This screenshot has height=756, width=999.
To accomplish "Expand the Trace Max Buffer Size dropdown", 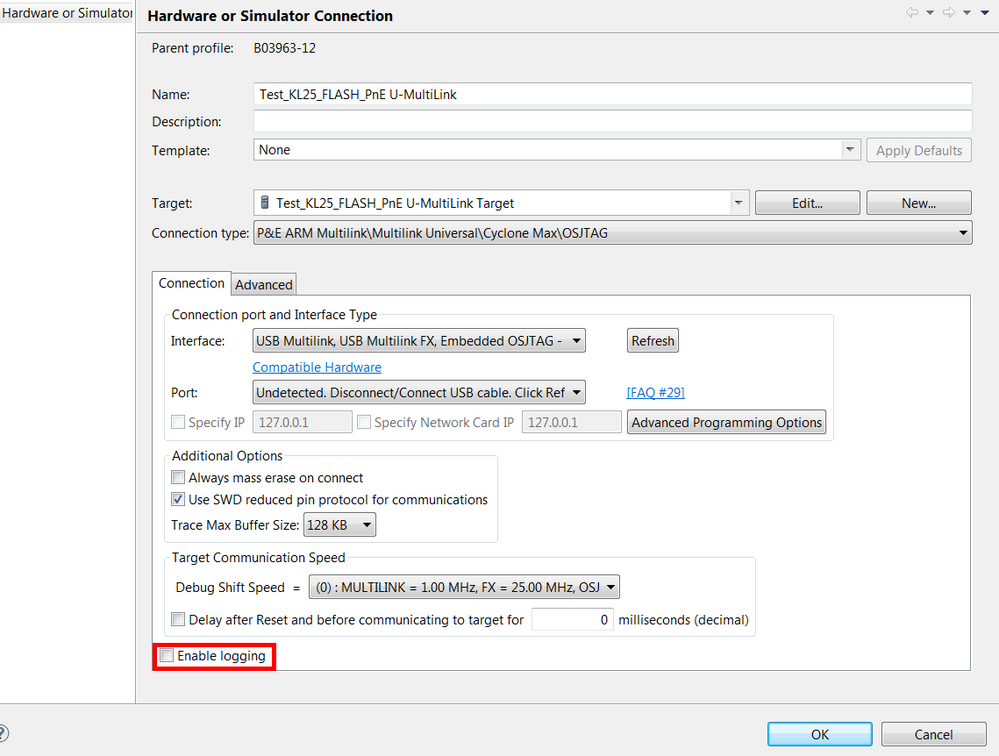I will pos(366,525).
